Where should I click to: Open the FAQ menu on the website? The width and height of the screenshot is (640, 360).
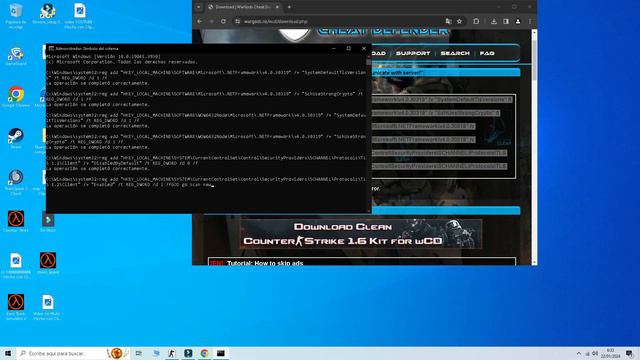pyautogui.click(x=487, y=53)
